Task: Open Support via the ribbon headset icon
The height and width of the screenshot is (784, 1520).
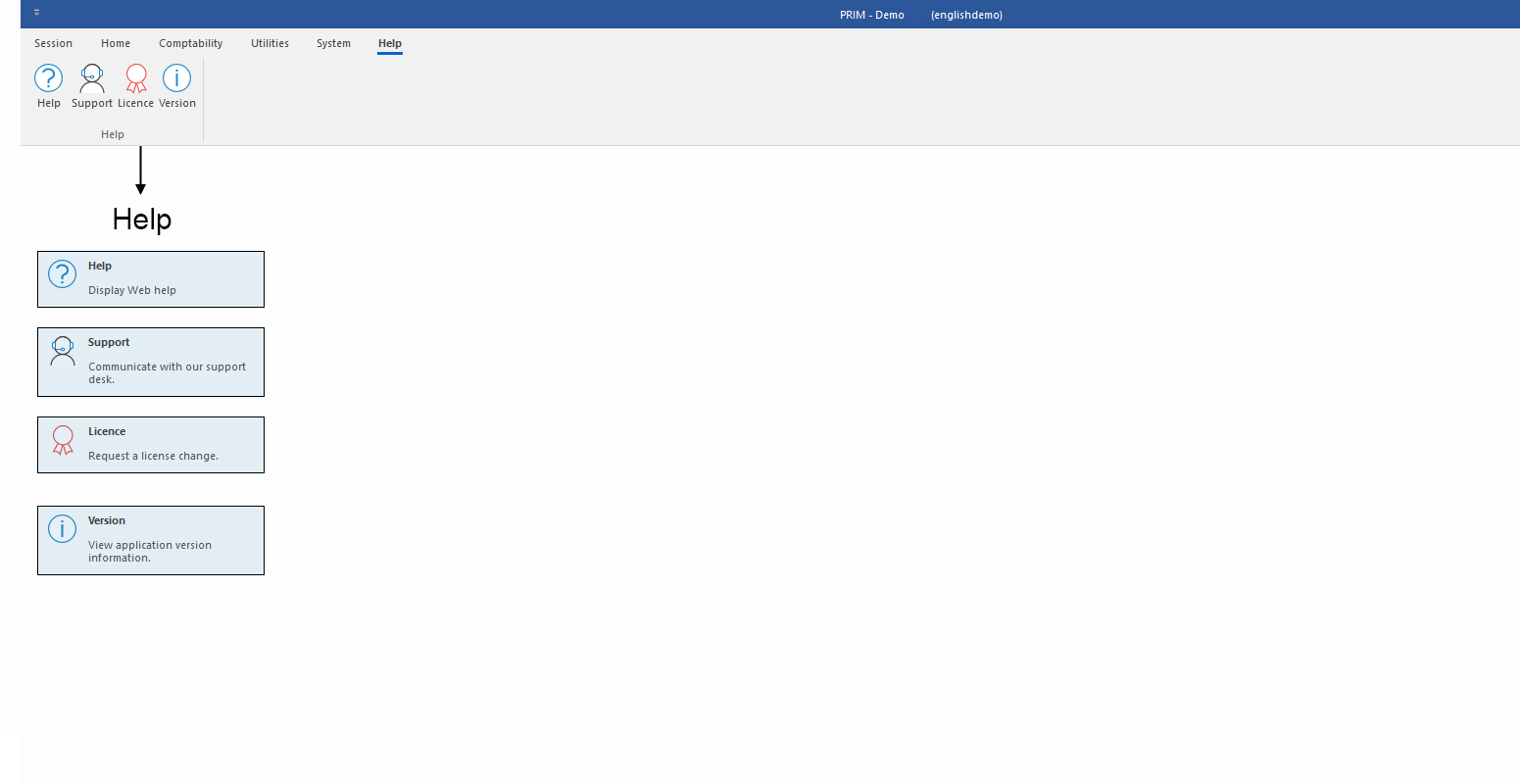Action: point(91,78)
